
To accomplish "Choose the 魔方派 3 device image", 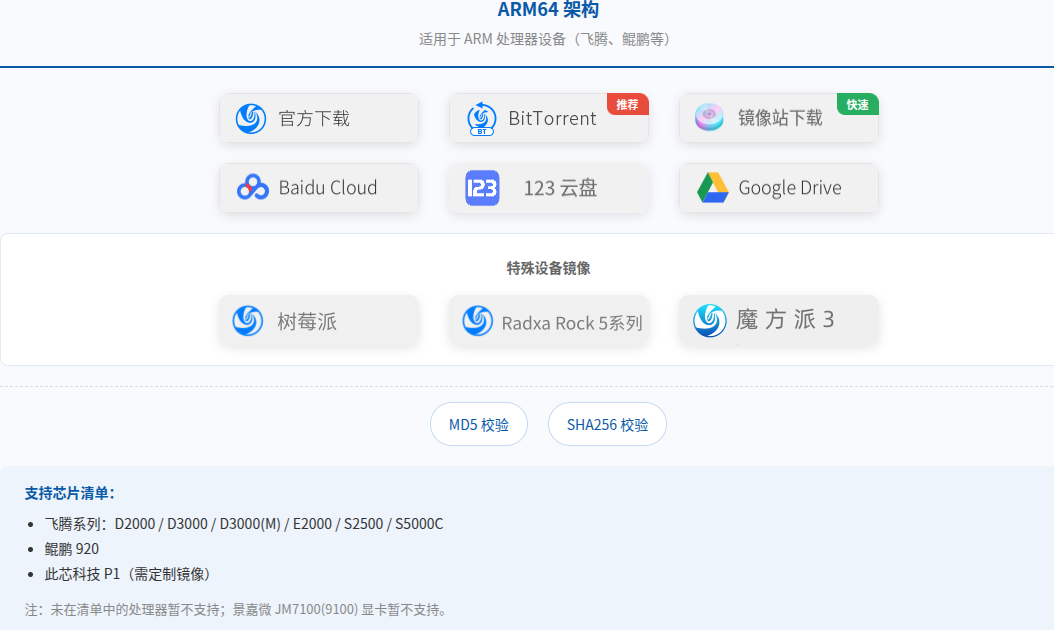I will coord(778,321).
